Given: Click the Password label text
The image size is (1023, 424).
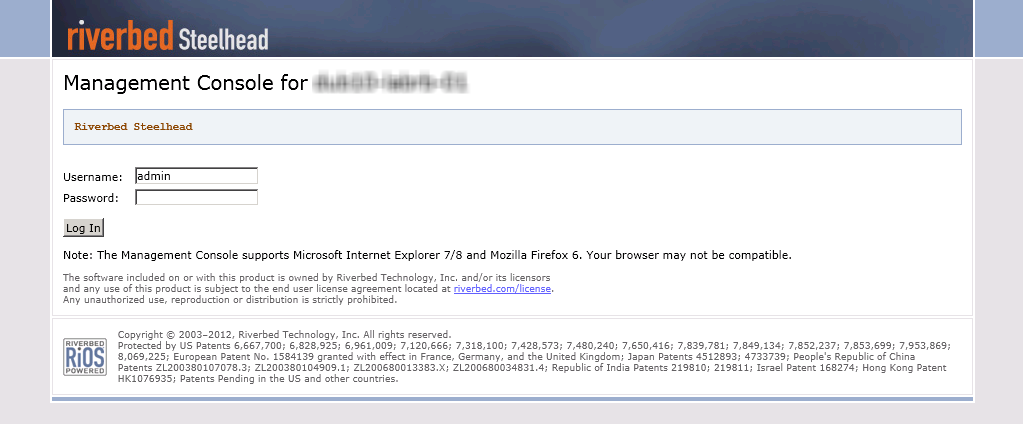Looking at the screenshot, I should point(91,198).
